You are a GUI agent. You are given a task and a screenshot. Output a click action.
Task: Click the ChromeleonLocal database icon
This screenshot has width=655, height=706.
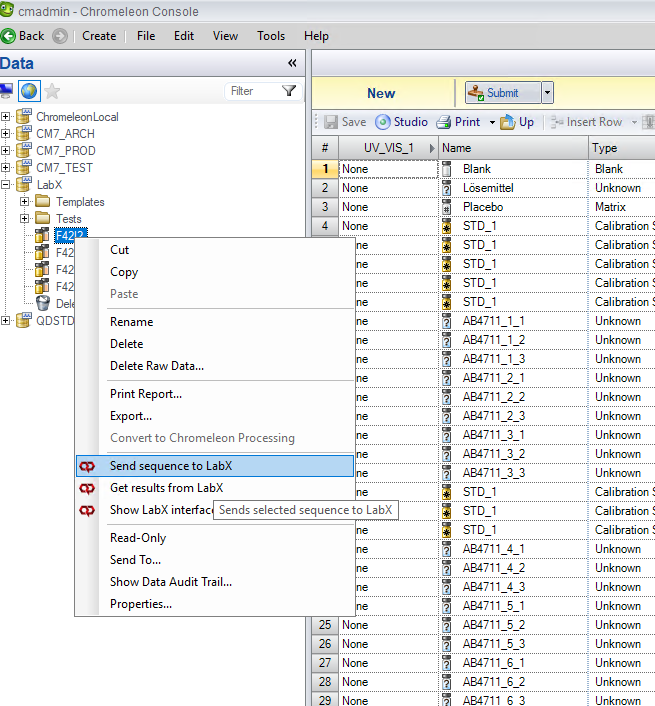[x=24, y=116]
